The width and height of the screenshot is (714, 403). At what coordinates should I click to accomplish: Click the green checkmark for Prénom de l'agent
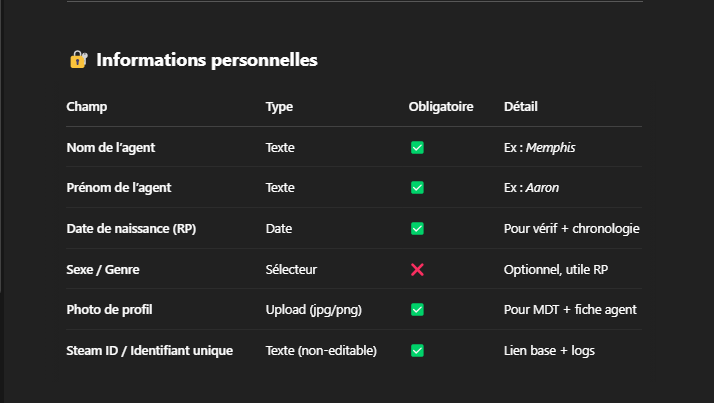(417, 187)
